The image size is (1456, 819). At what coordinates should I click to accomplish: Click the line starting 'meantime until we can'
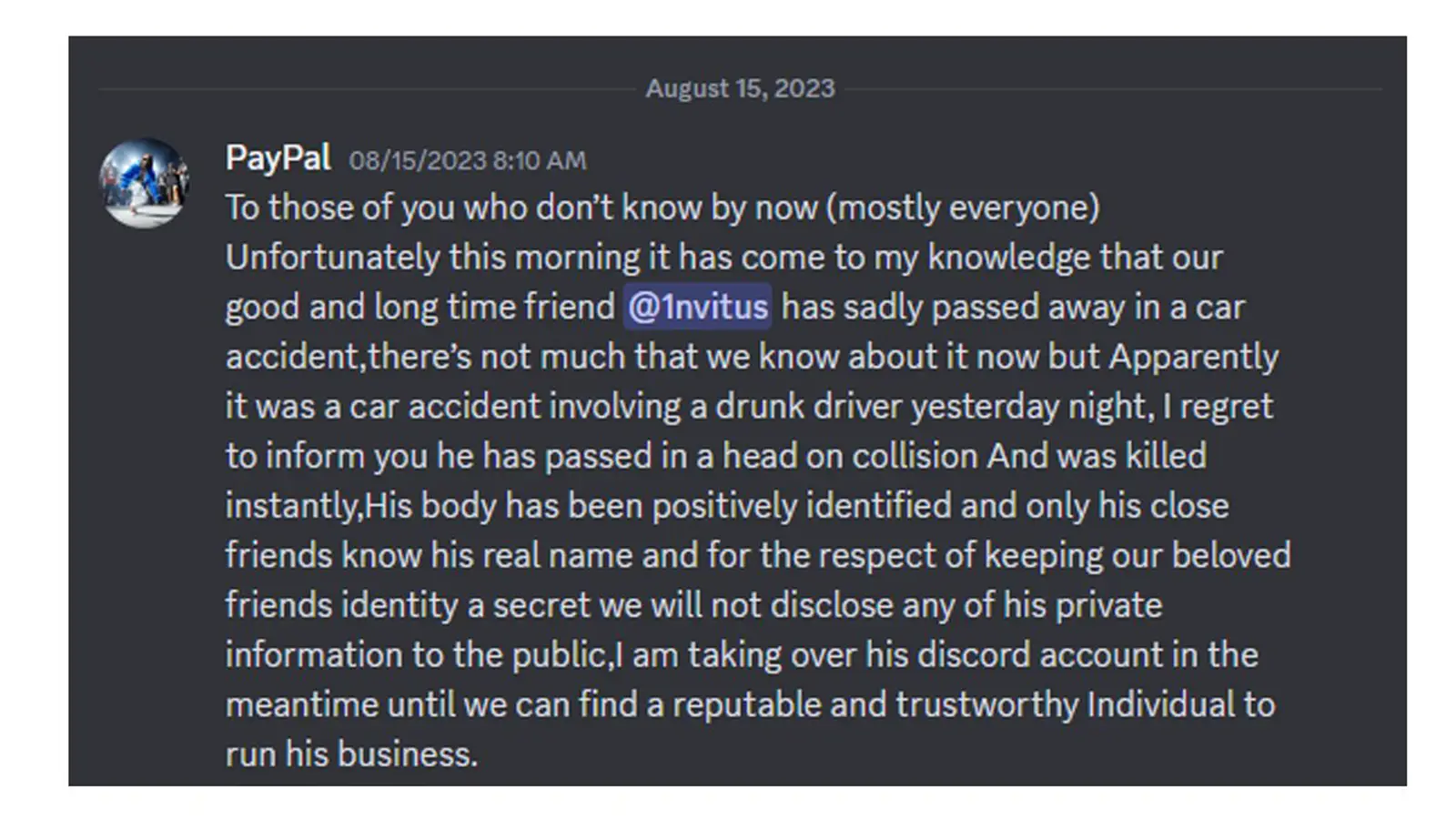click(750, 705)
